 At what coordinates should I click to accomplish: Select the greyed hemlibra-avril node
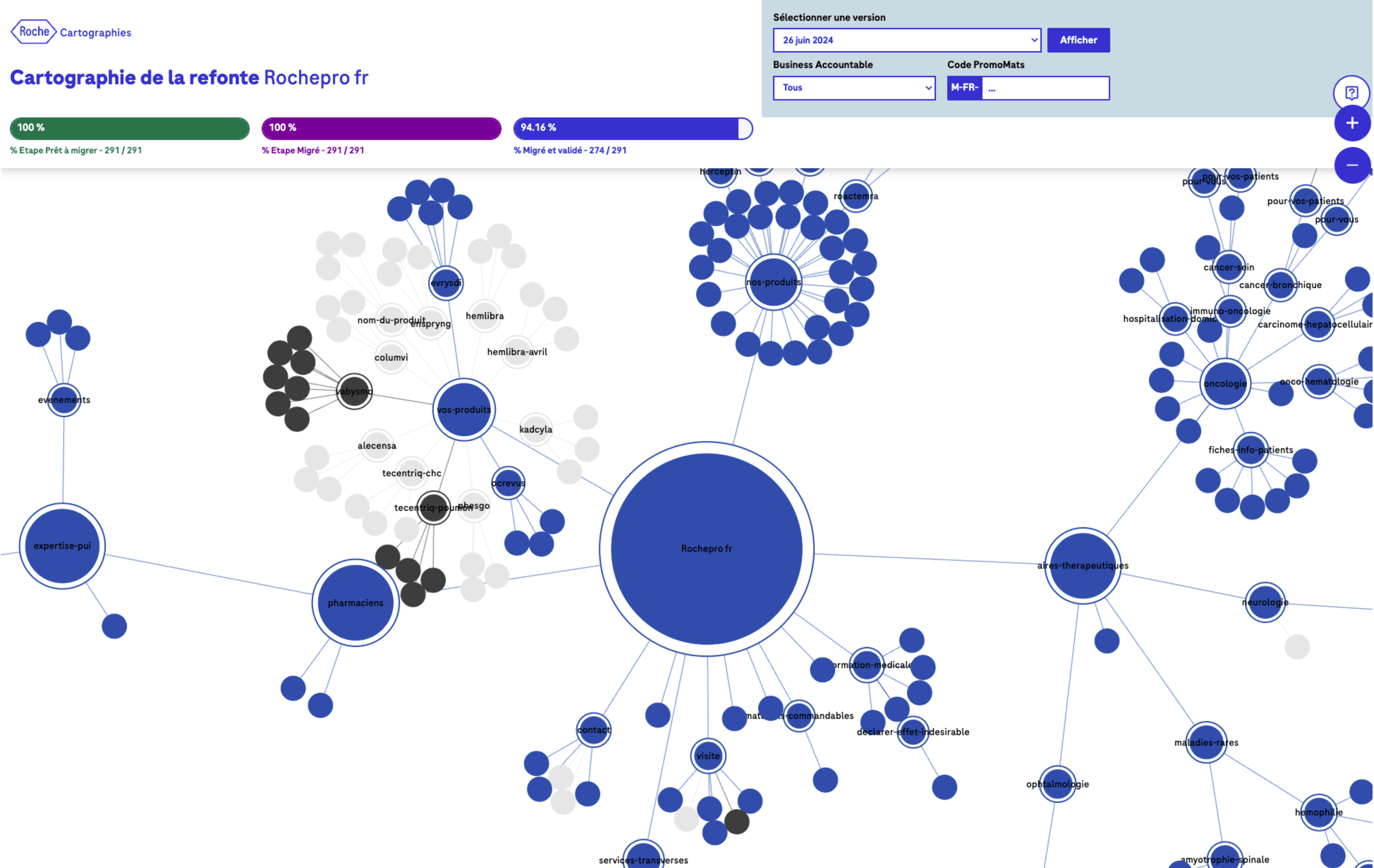[x=517, y=352]
